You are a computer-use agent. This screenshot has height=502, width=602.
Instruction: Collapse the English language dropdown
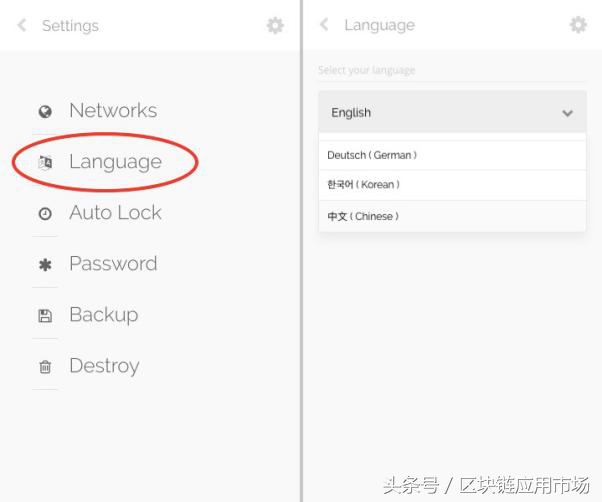pos(452,112)
